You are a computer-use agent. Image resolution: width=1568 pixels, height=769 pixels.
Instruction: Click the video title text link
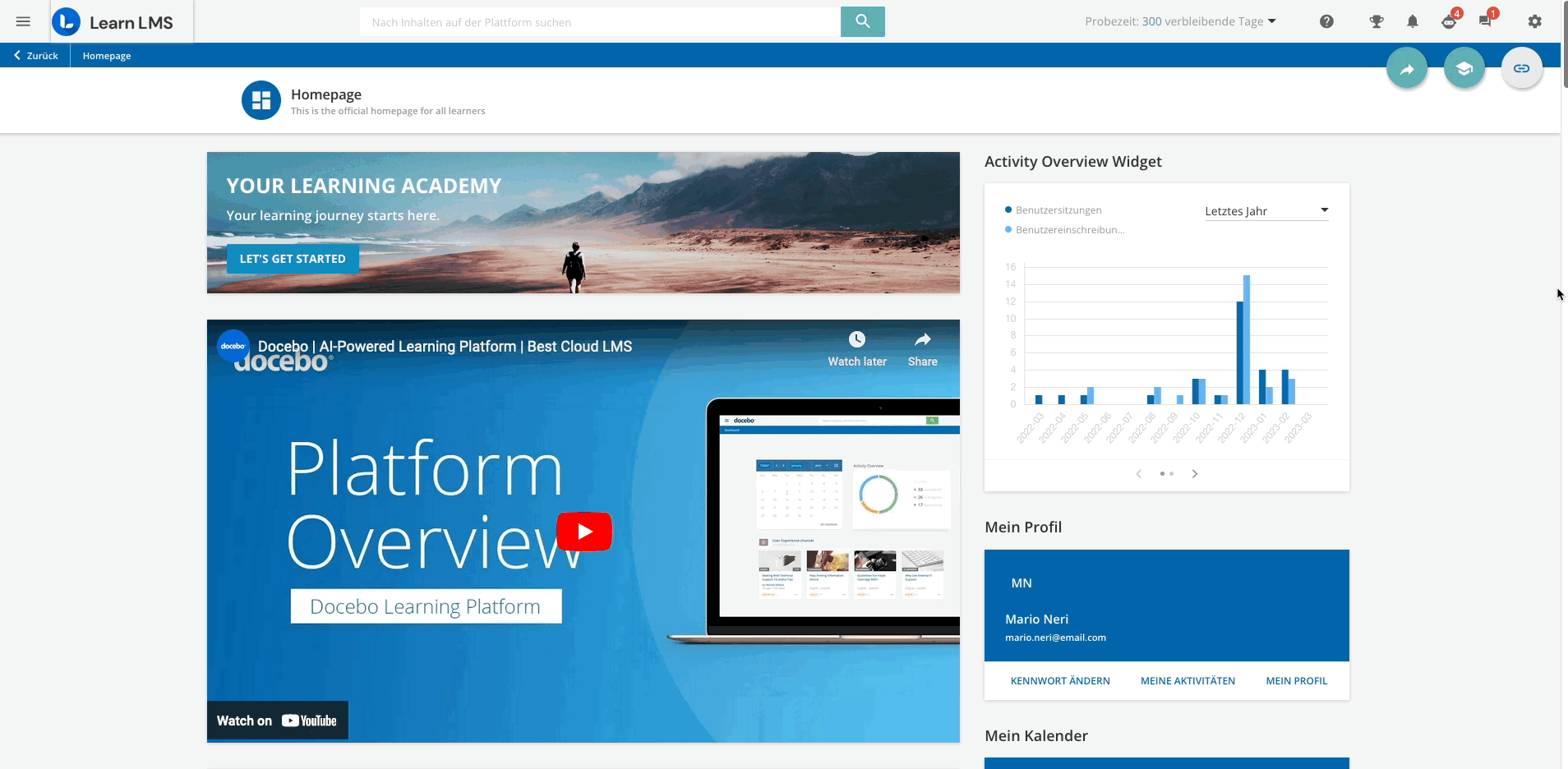coord(445,347)
